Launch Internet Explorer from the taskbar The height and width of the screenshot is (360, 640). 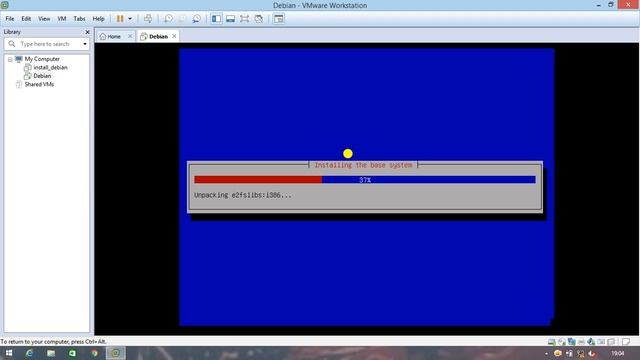30,353
